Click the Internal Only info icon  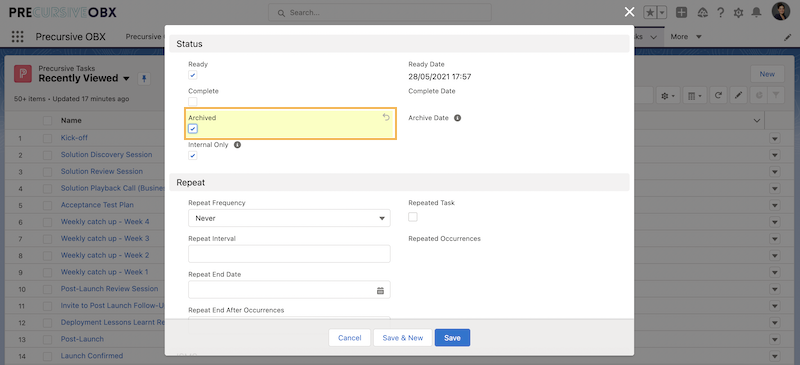(237, 145)
